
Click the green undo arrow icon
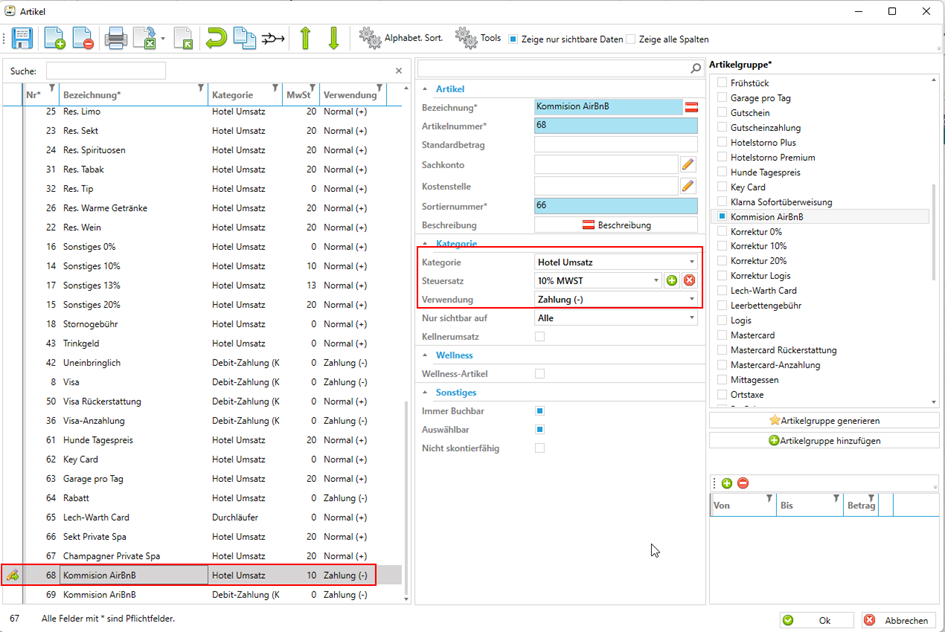(x=216, y=39)
